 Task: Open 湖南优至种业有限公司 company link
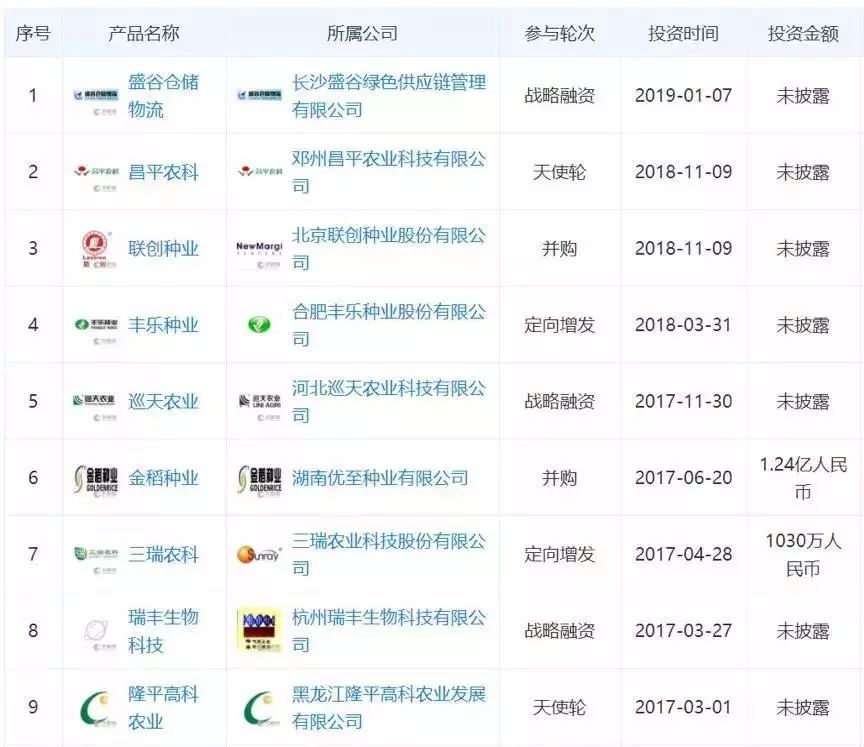point(380,478)
